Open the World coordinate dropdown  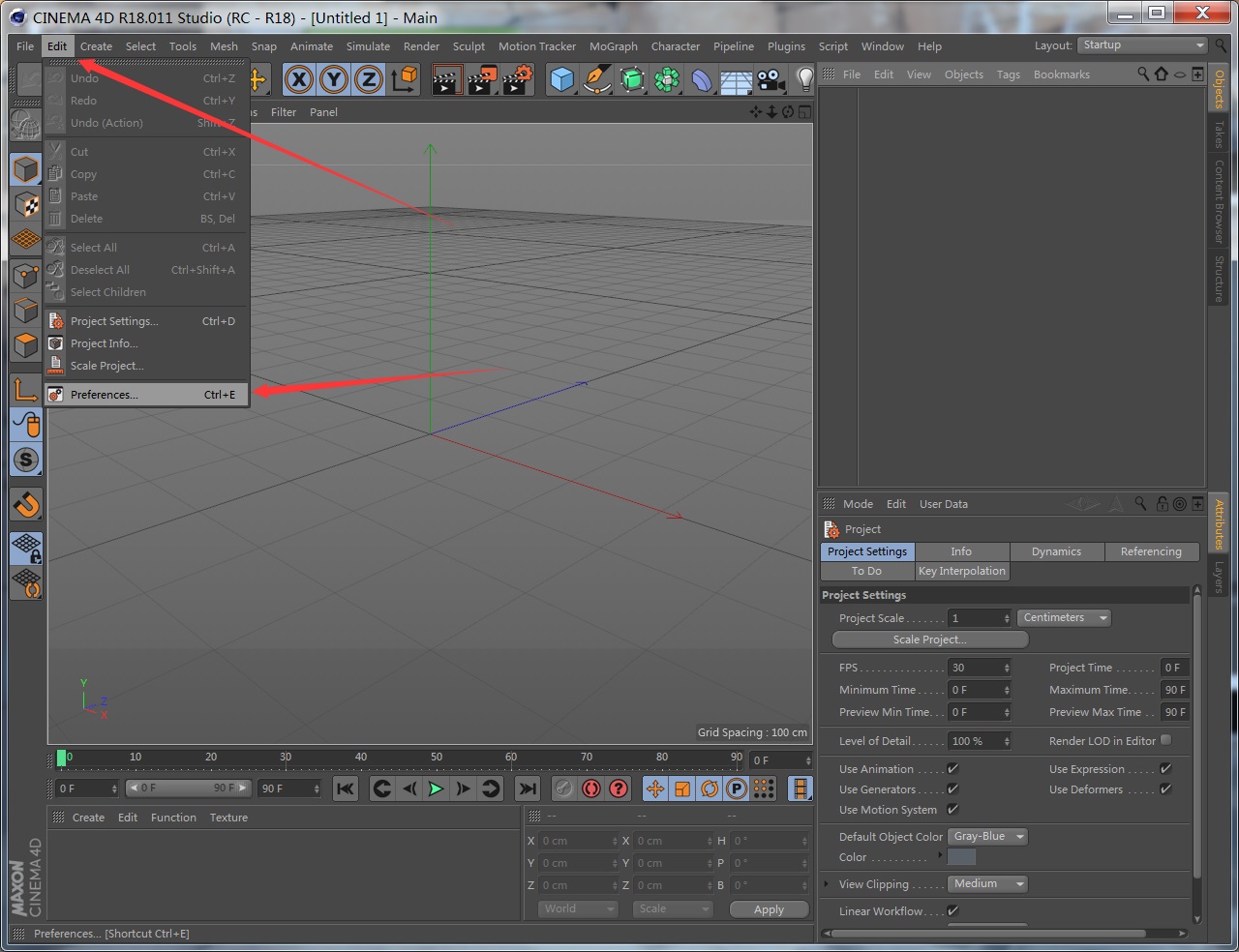[577, 908]
